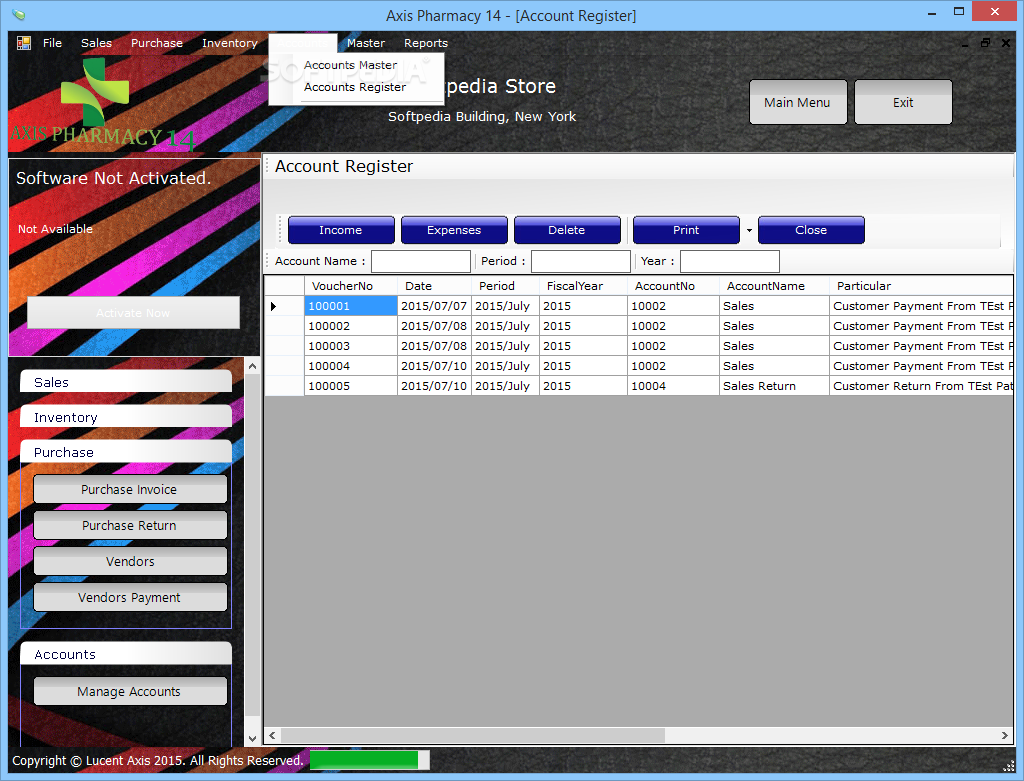Open Vendors Payment from the sidebar
The width and height of the screenshot is (1024, 781).
(130, 598)
